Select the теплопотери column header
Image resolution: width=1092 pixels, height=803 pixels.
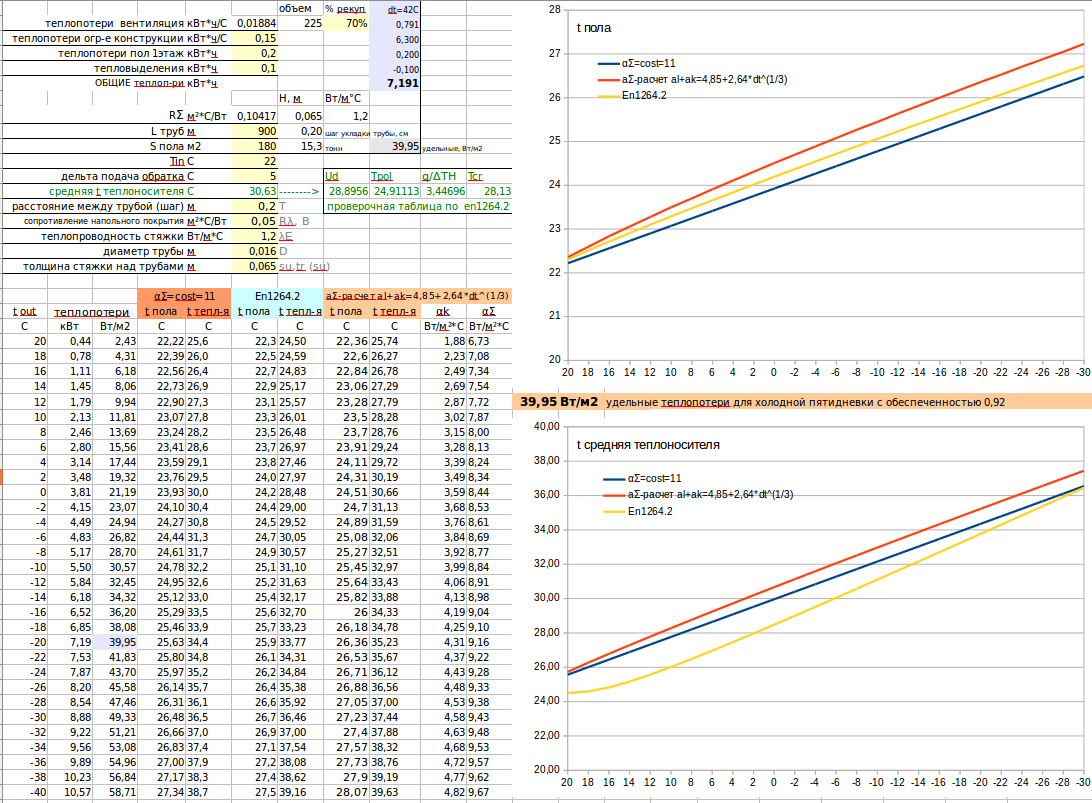pyautogui.click(x=92, y=311)
